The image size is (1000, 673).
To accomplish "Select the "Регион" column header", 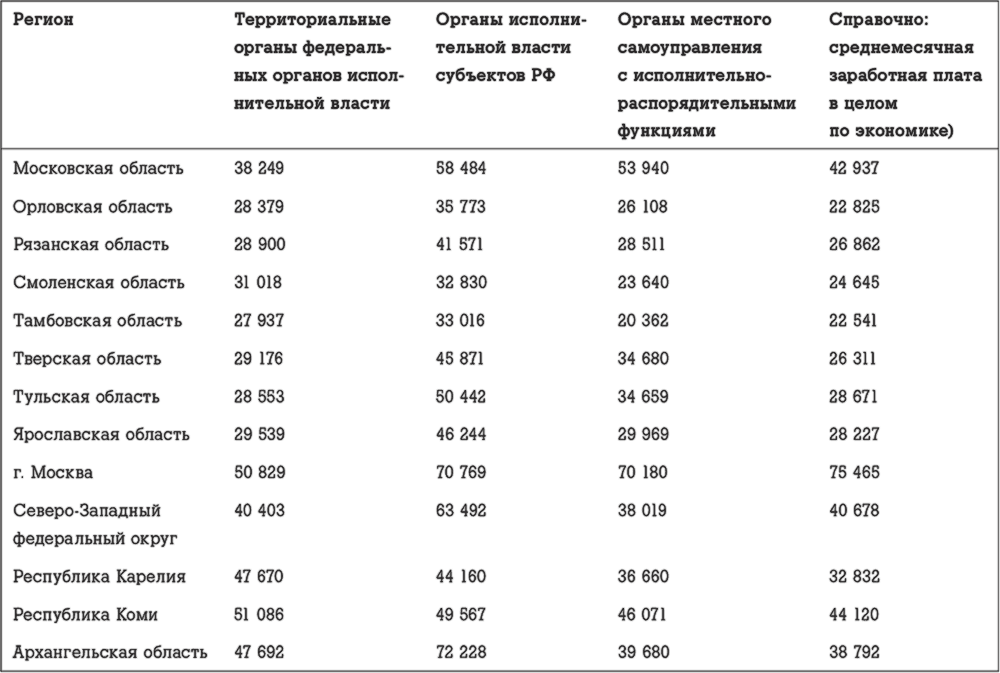I will (x=43, y=20).
